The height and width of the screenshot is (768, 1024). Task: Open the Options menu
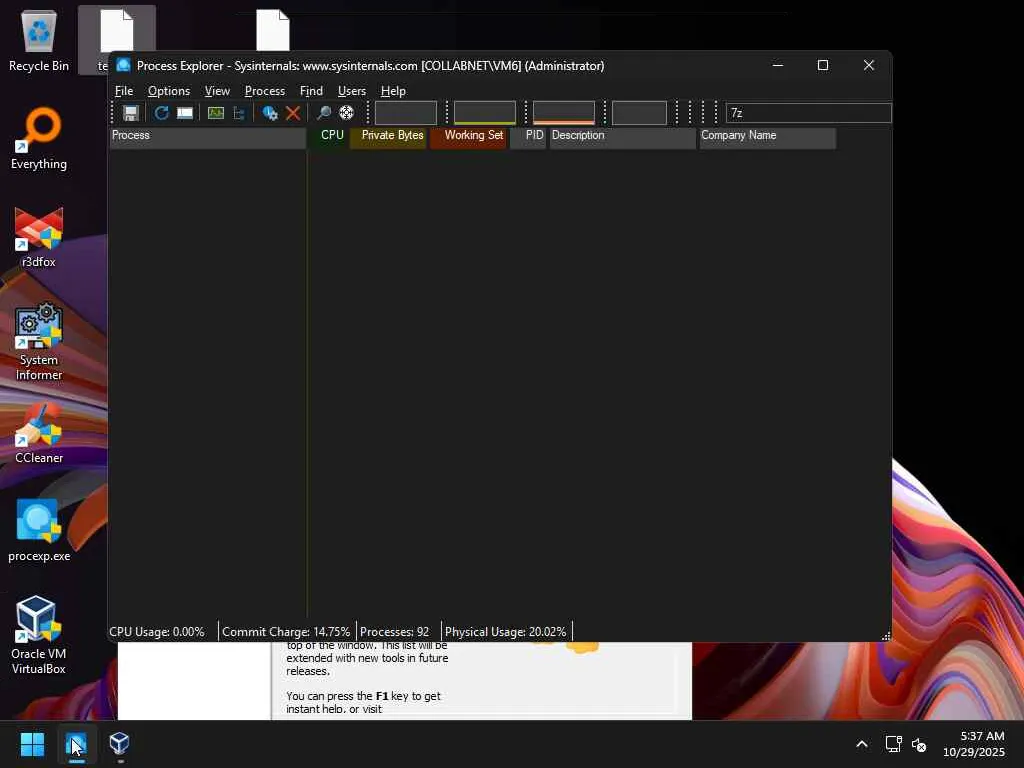coord(168,91)
